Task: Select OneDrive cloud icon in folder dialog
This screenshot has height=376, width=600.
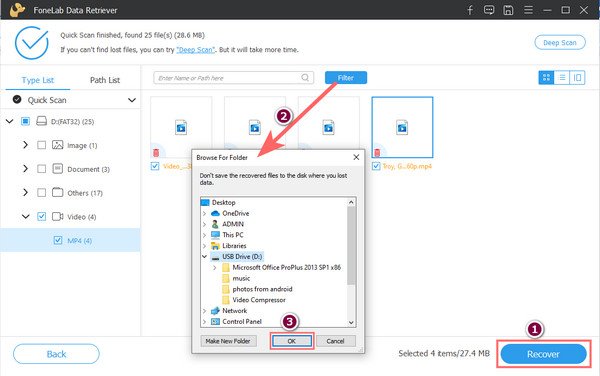Action: click(215, 213)
